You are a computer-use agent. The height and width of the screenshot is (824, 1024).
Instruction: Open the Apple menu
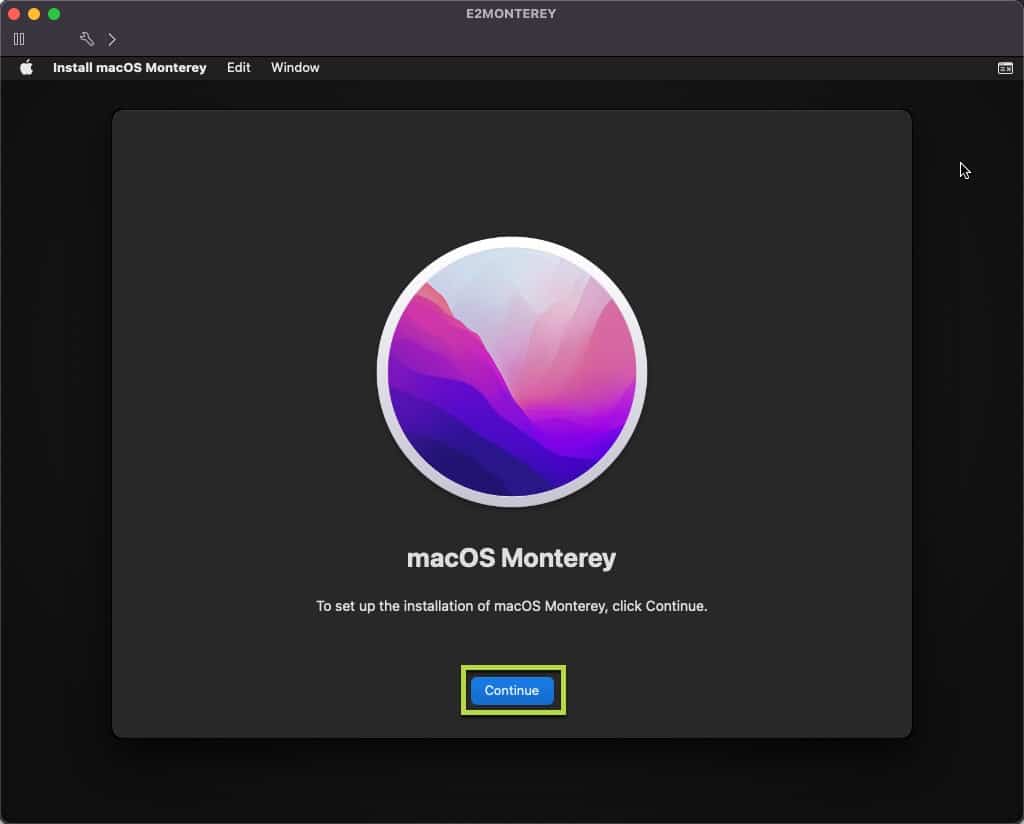point(26,68)
